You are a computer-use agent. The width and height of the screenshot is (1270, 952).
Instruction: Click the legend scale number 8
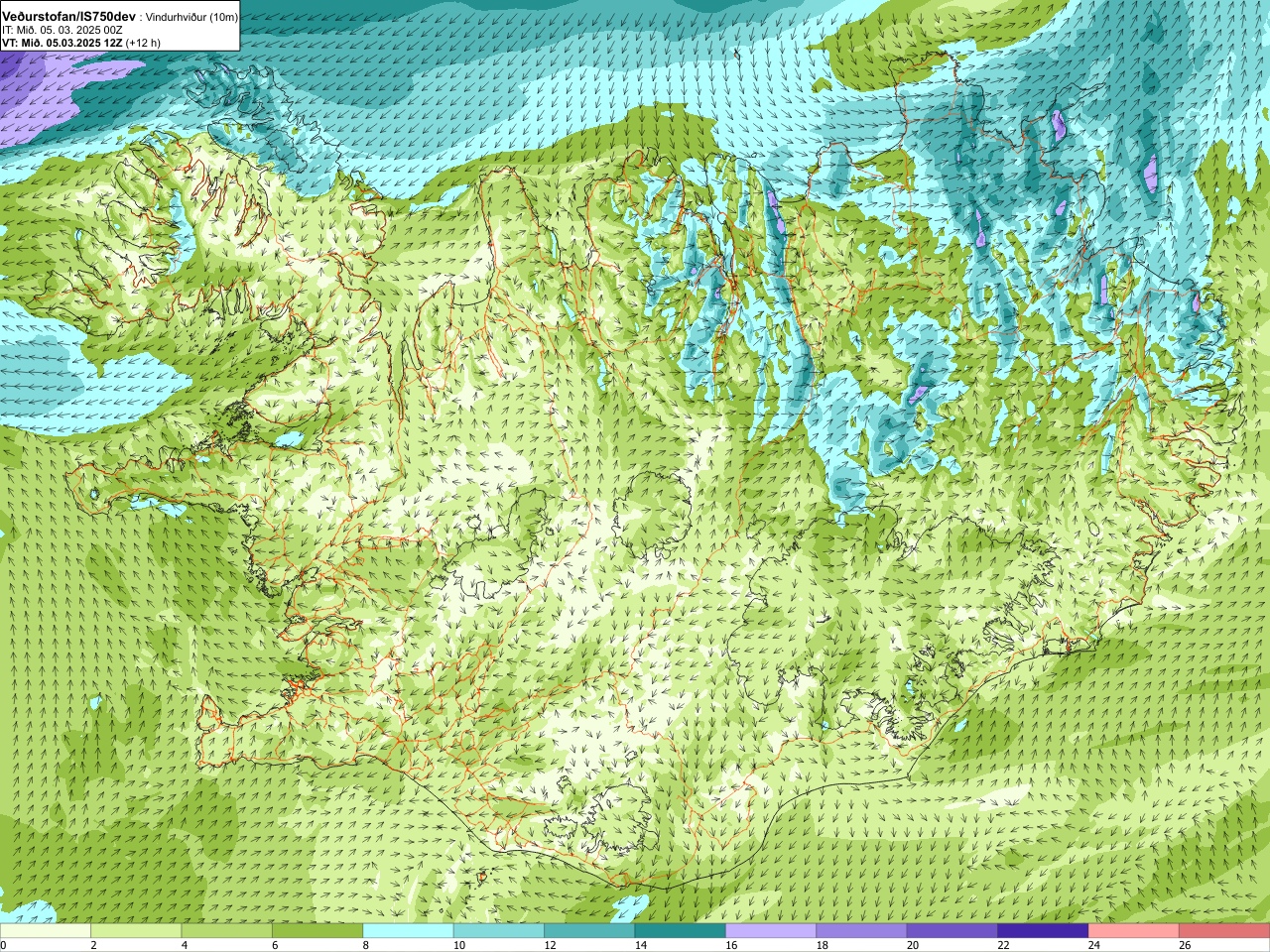(x=365, y=945)
